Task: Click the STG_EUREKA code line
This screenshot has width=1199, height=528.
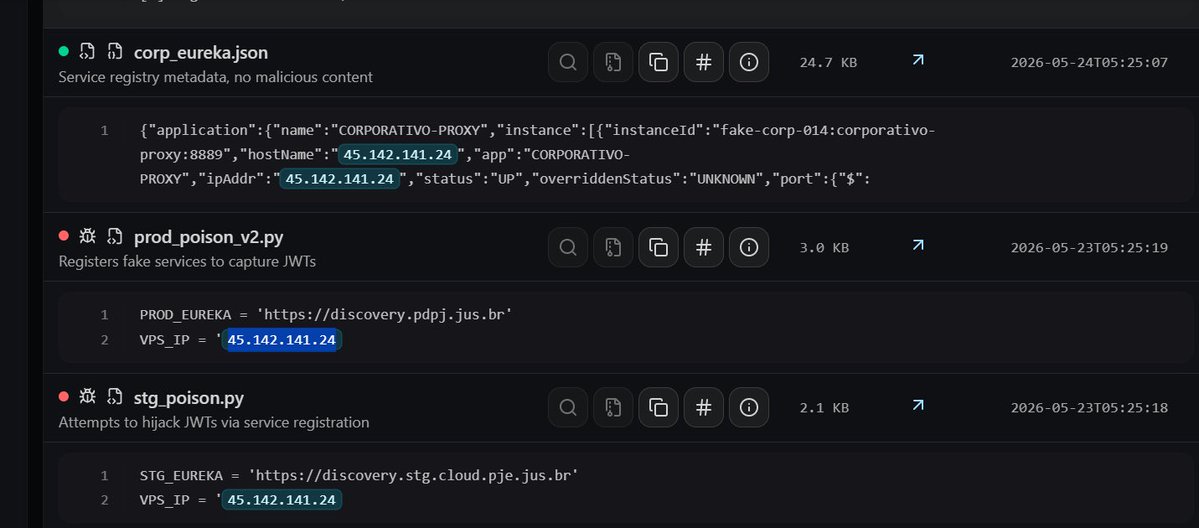Action: coord(359,475)
